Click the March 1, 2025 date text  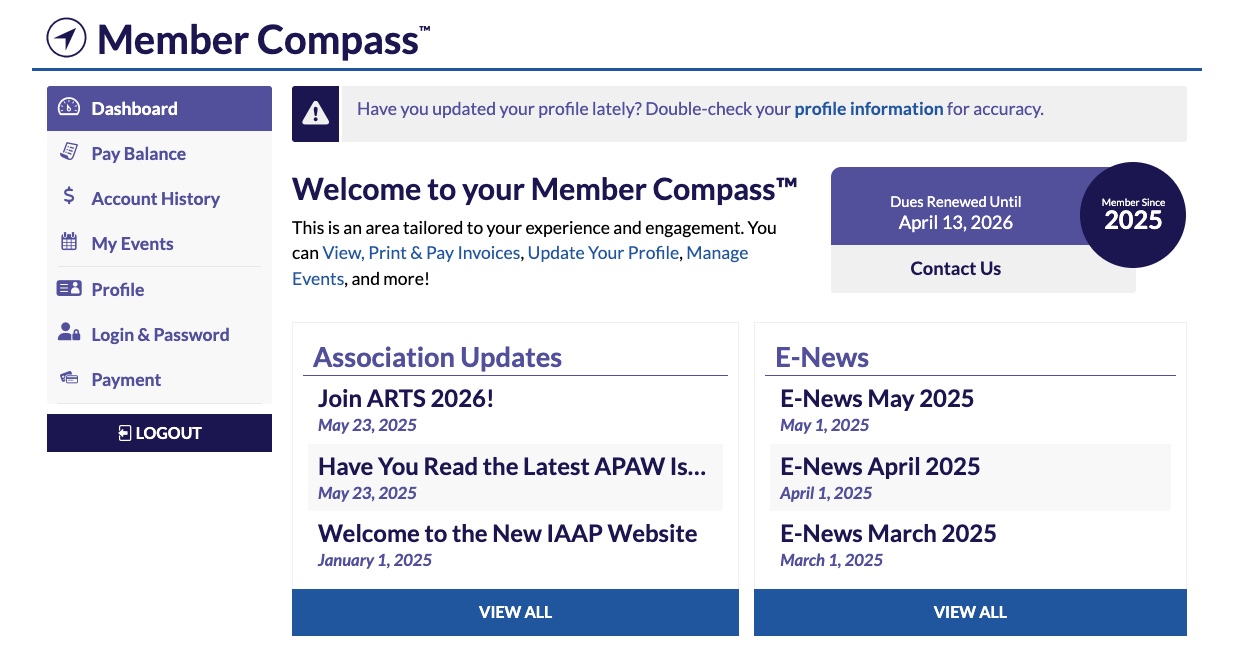pyautogui.click(x=831, y=560)
